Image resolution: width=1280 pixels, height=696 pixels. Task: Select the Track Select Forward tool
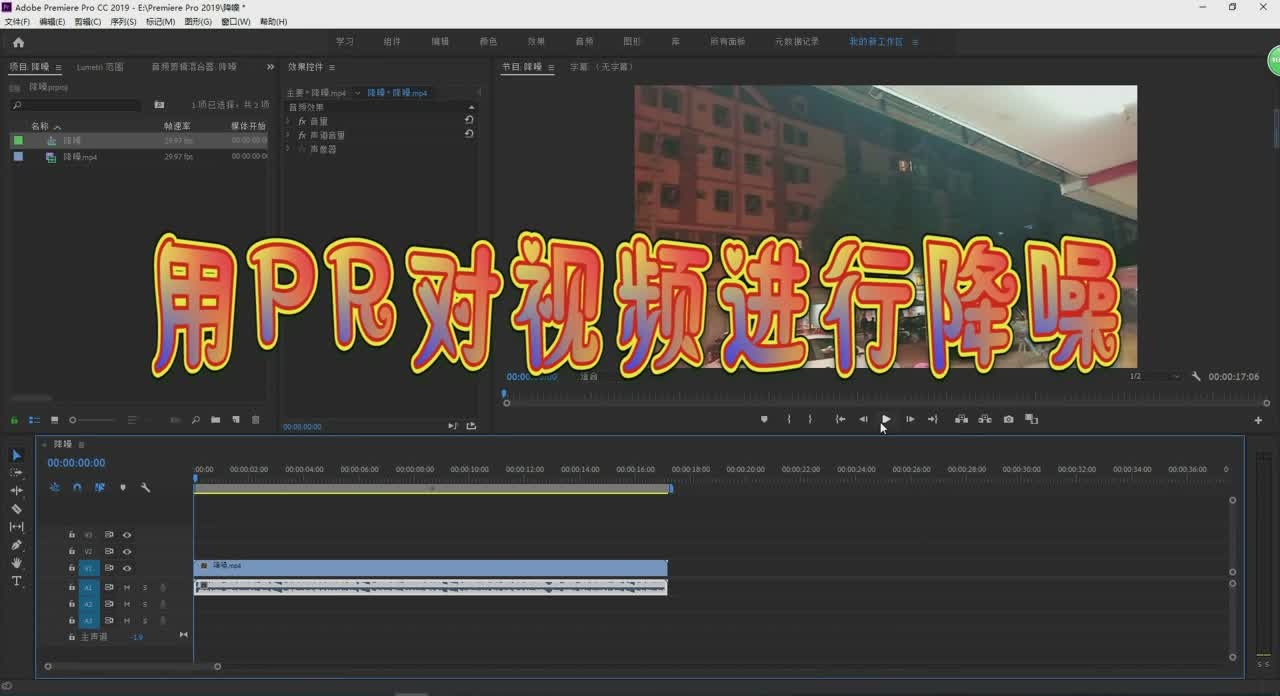pyautogui.click(x=16, y=473)
